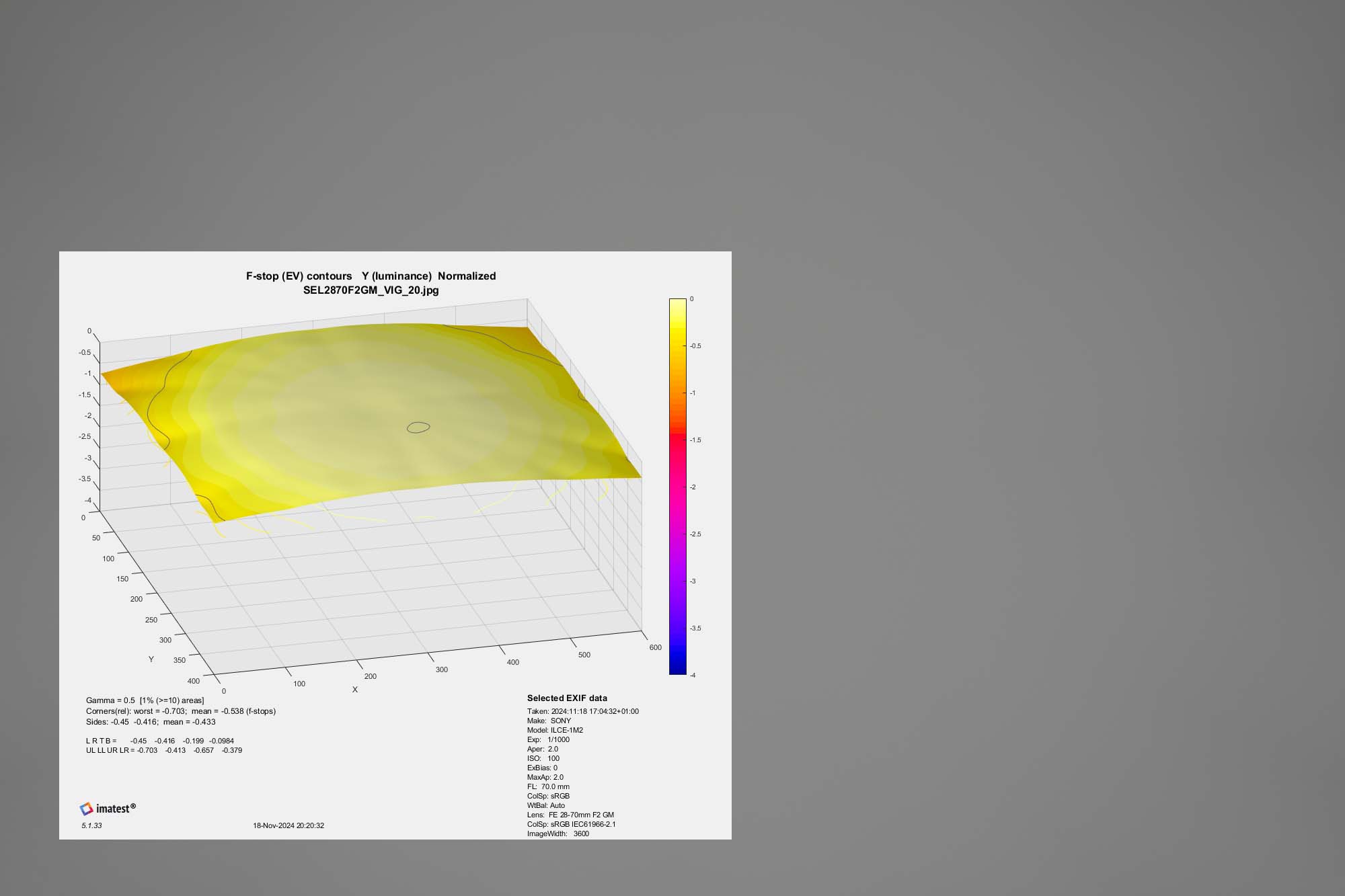Click the vertical EV color bar

(x=677, y=486)
